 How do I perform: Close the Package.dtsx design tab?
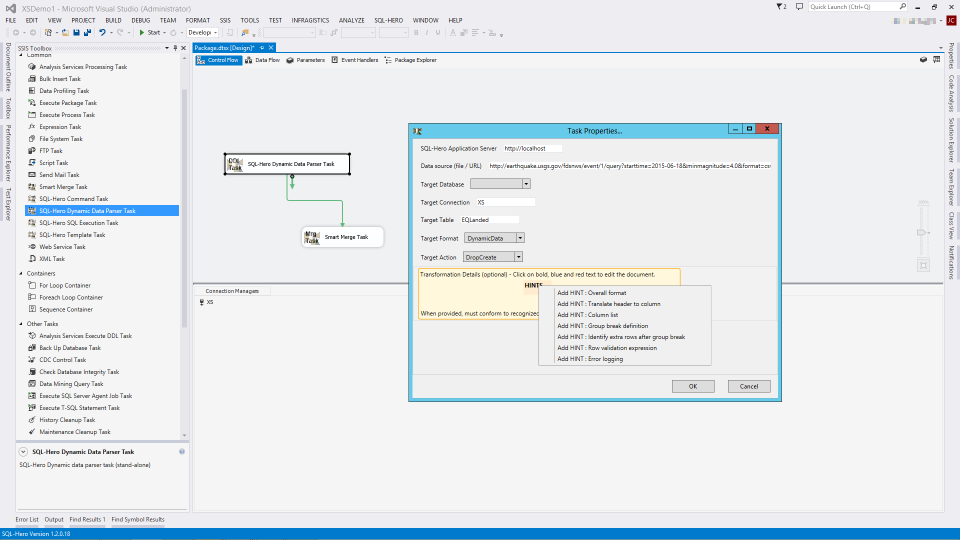coord(271,48)
